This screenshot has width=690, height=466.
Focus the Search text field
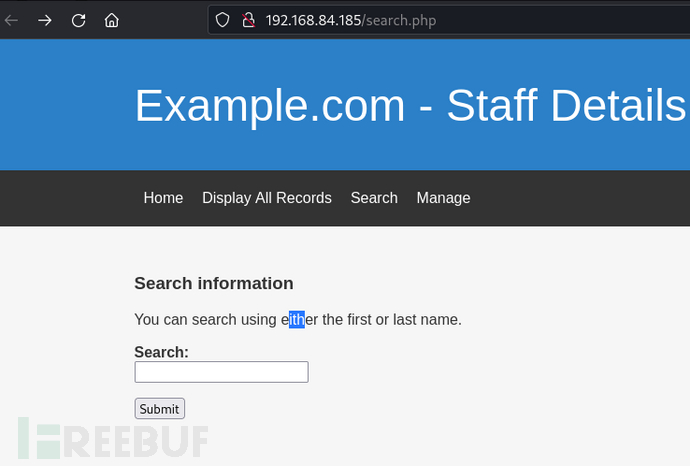[x=221, y=372]
